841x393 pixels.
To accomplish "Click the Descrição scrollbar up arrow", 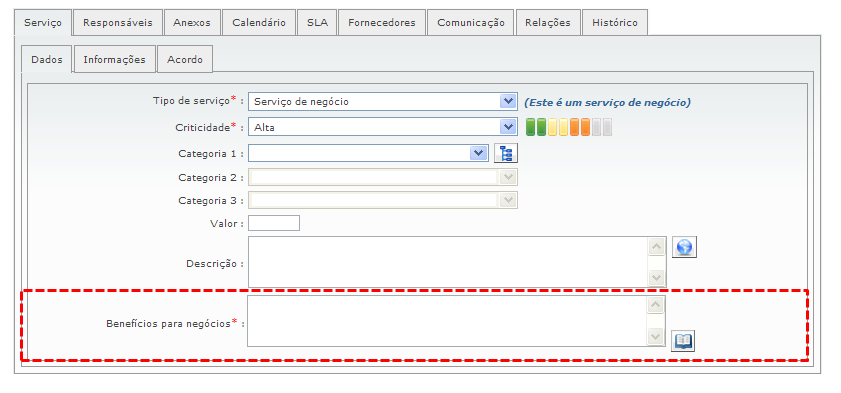I will [656, 247].
